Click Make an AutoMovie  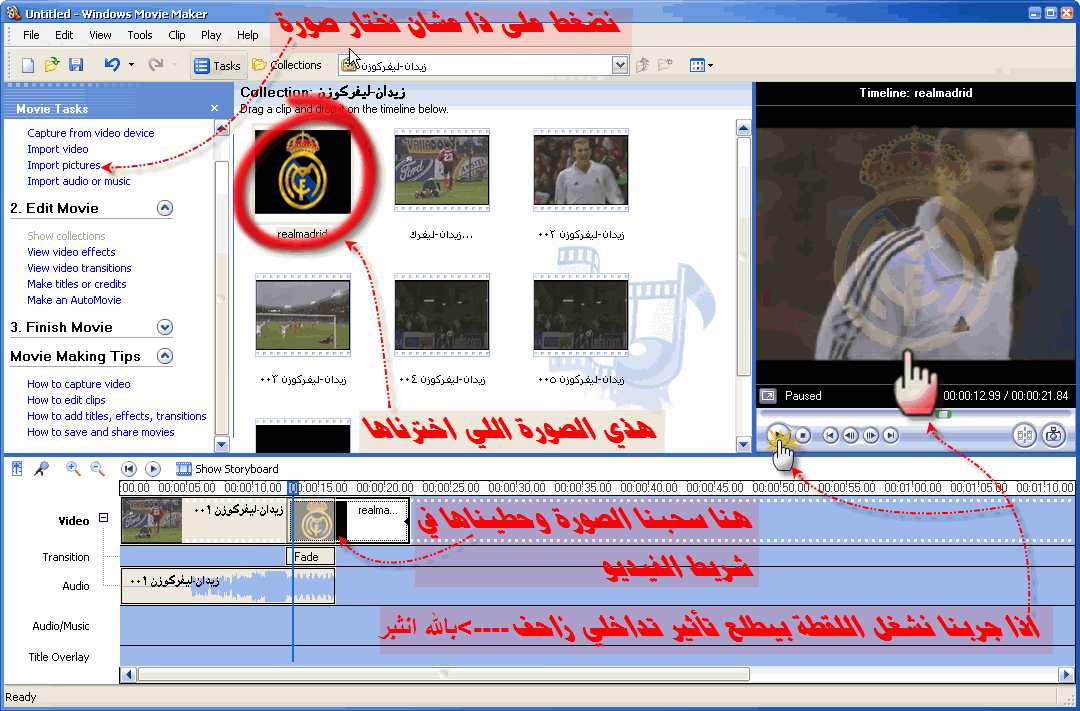[74, 300]
